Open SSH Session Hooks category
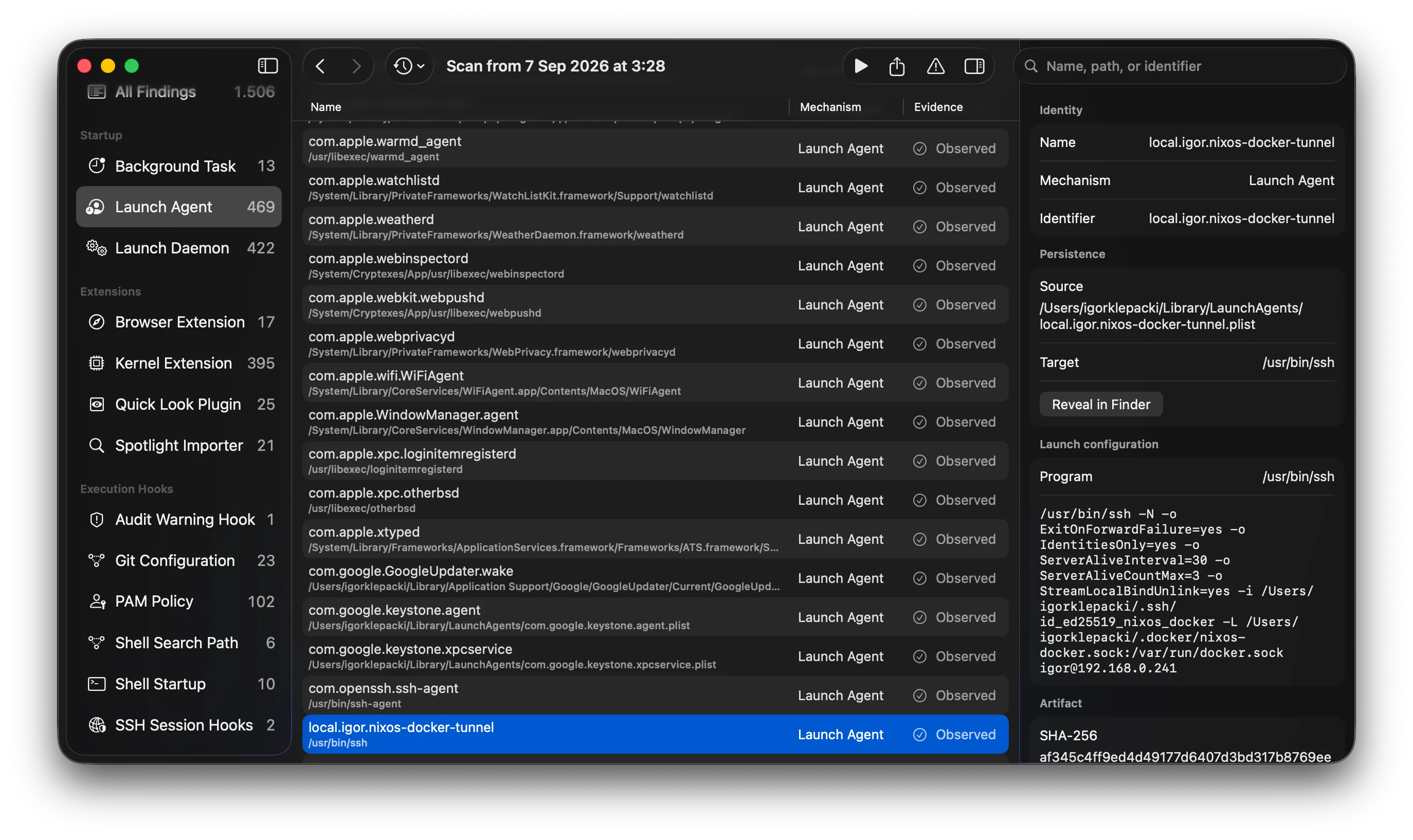 179,724
